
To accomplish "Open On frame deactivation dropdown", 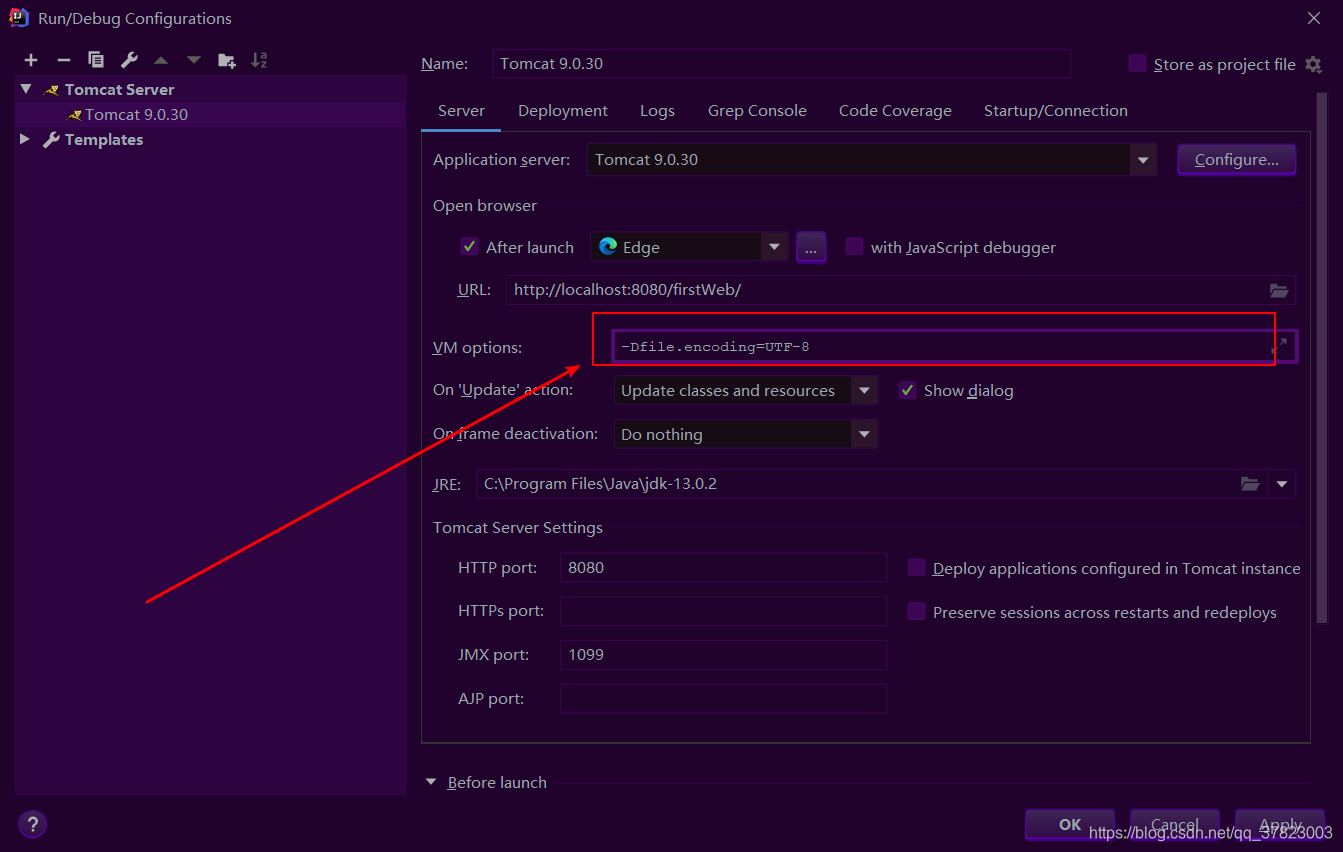I will (x=864, y=434).
